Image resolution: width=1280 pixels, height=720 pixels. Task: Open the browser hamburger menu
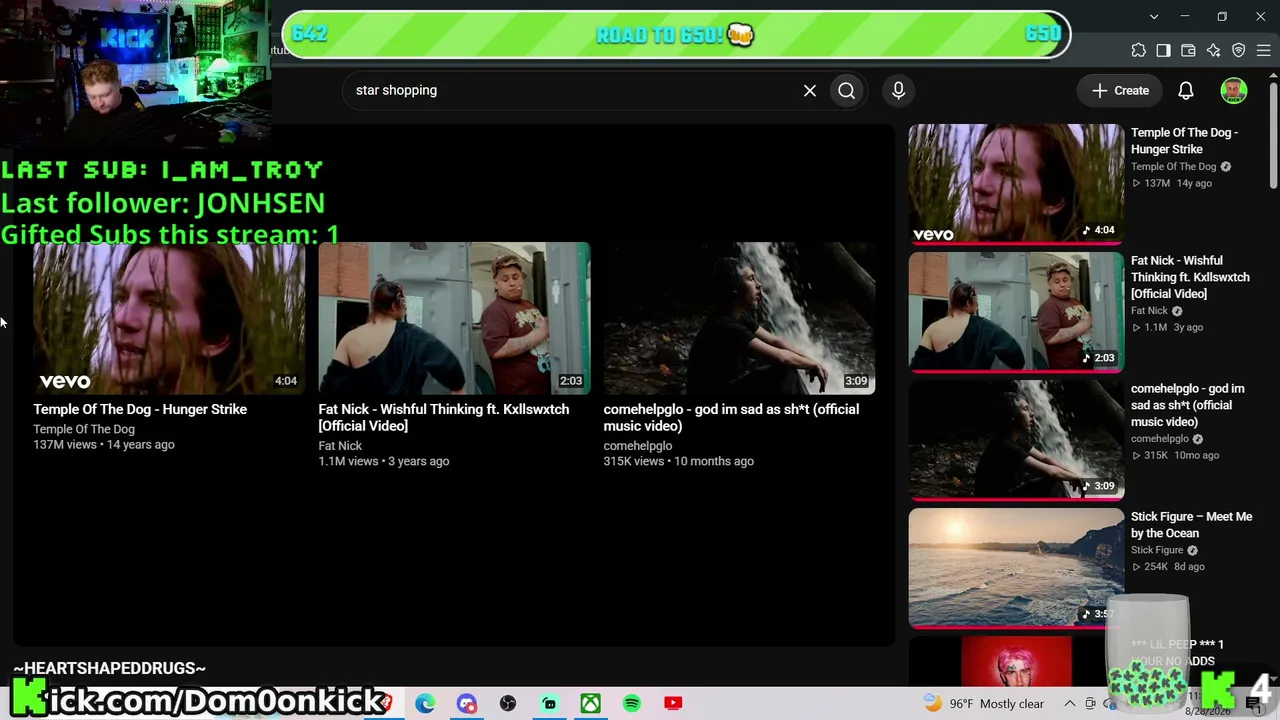coord(1263,50)
